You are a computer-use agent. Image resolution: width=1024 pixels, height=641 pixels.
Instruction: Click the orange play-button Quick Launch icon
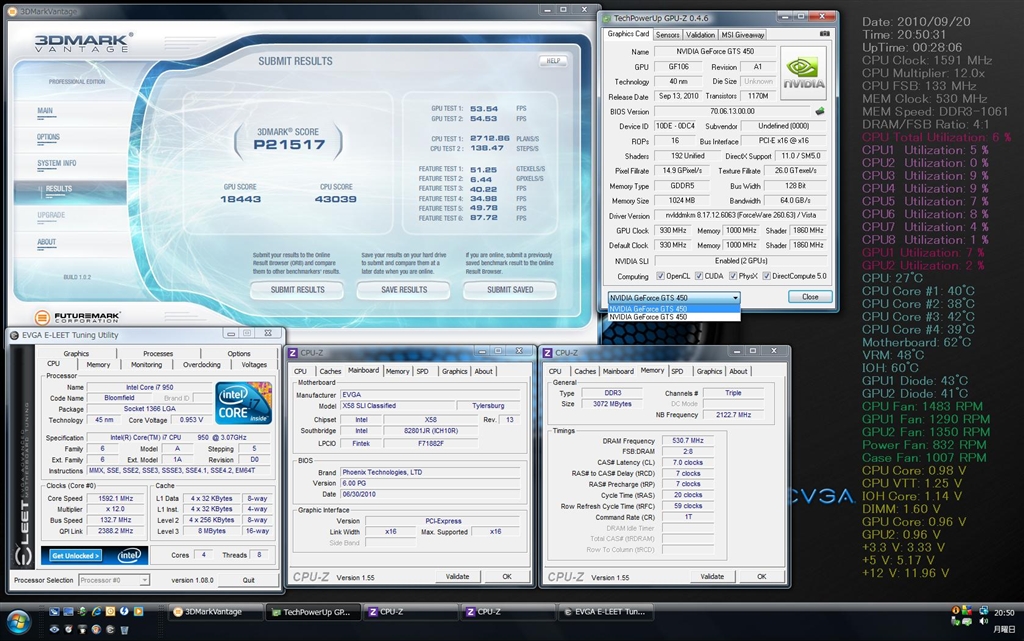click(138, 612)
